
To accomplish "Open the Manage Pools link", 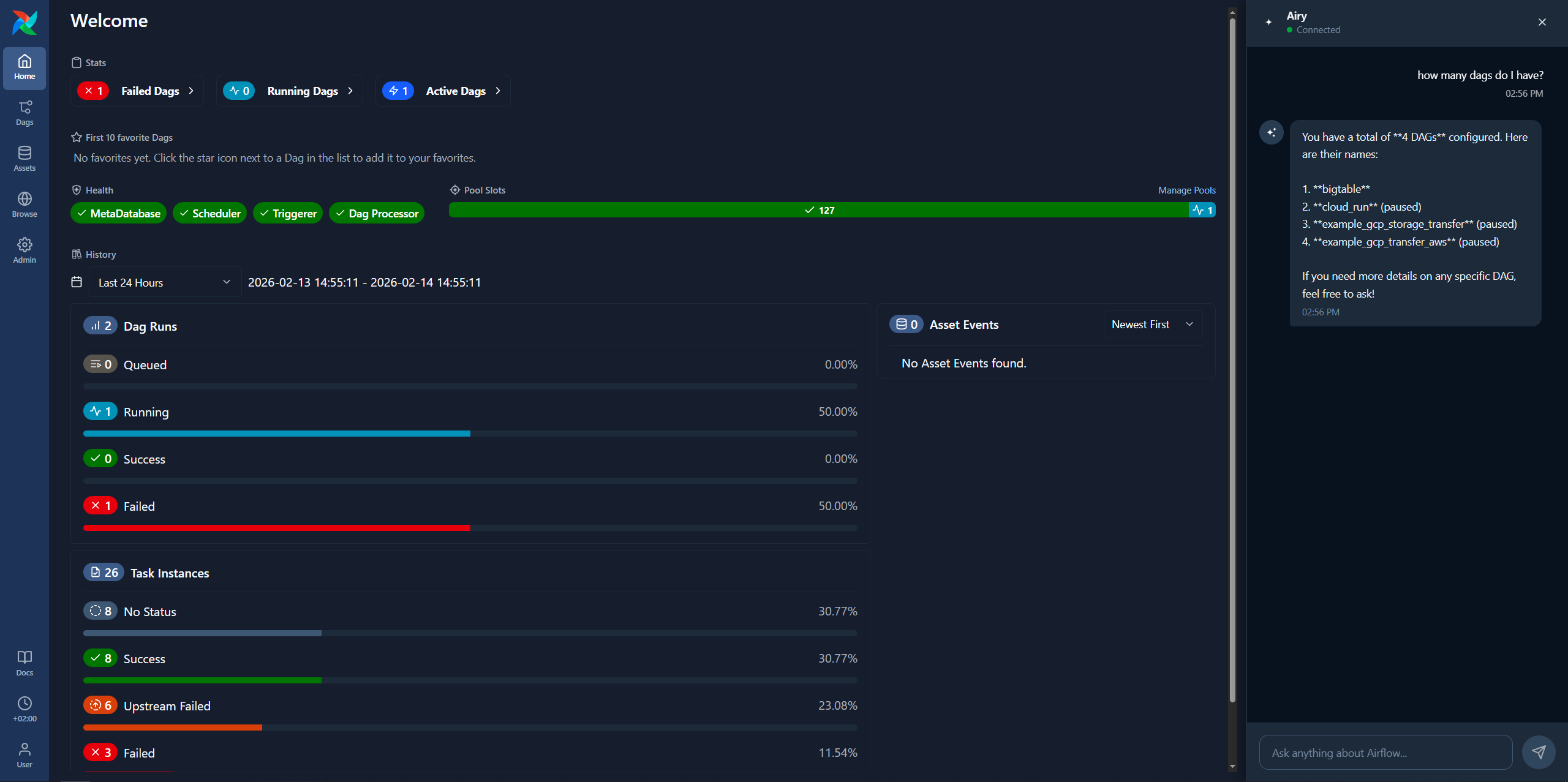I will (x=1186, y=190).
